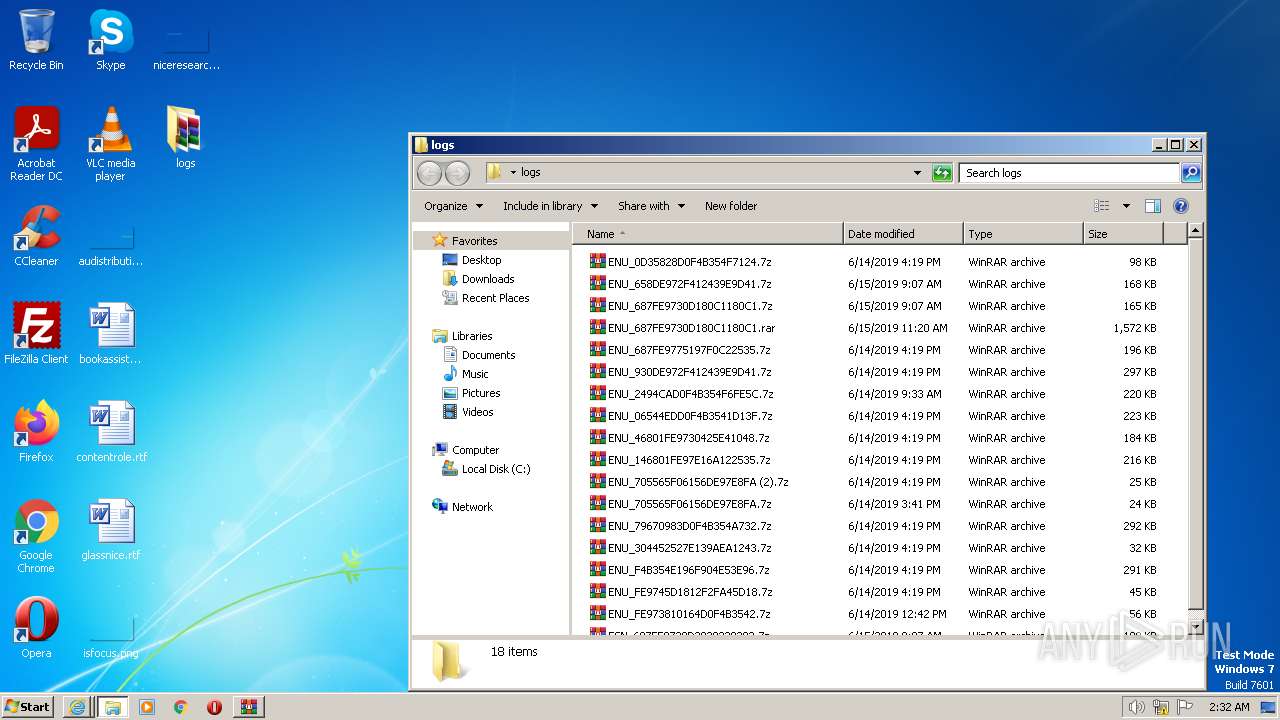
Task: Click the Opera taskbar icon
Action: click(214, 707)
